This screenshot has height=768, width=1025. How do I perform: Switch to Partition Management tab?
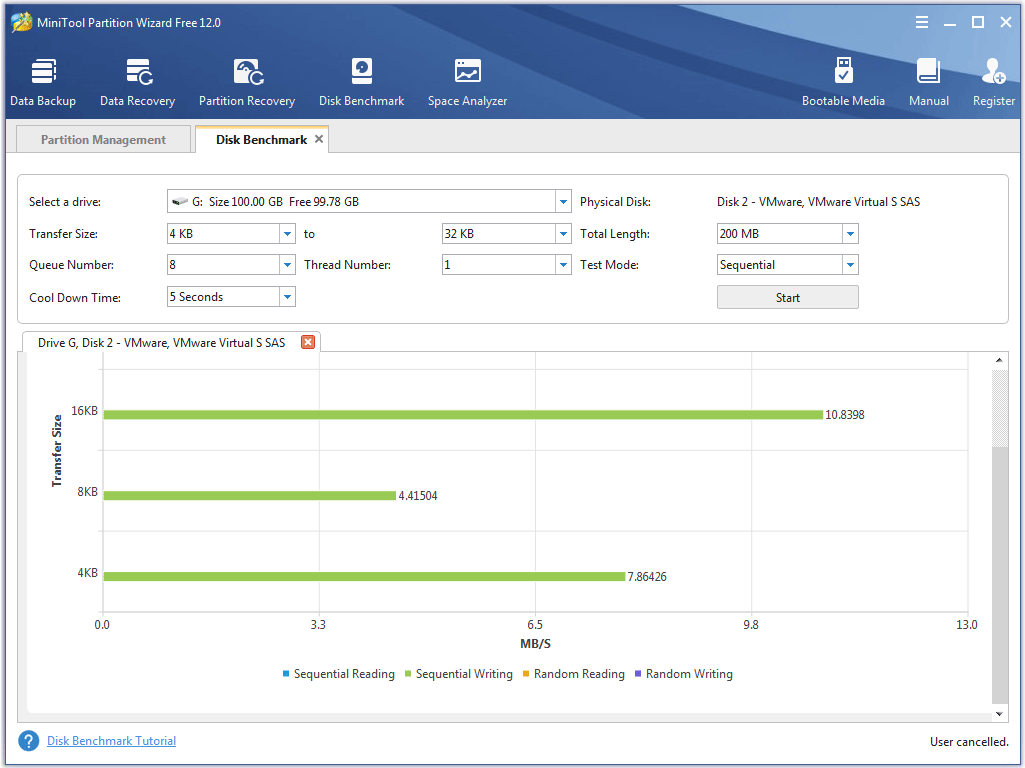[103, 139]
